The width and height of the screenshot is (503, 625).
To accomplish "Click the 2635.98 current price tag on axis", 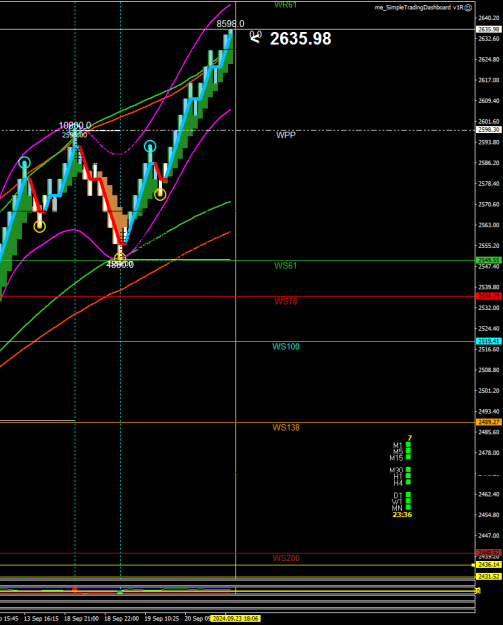I will [489, 29].
